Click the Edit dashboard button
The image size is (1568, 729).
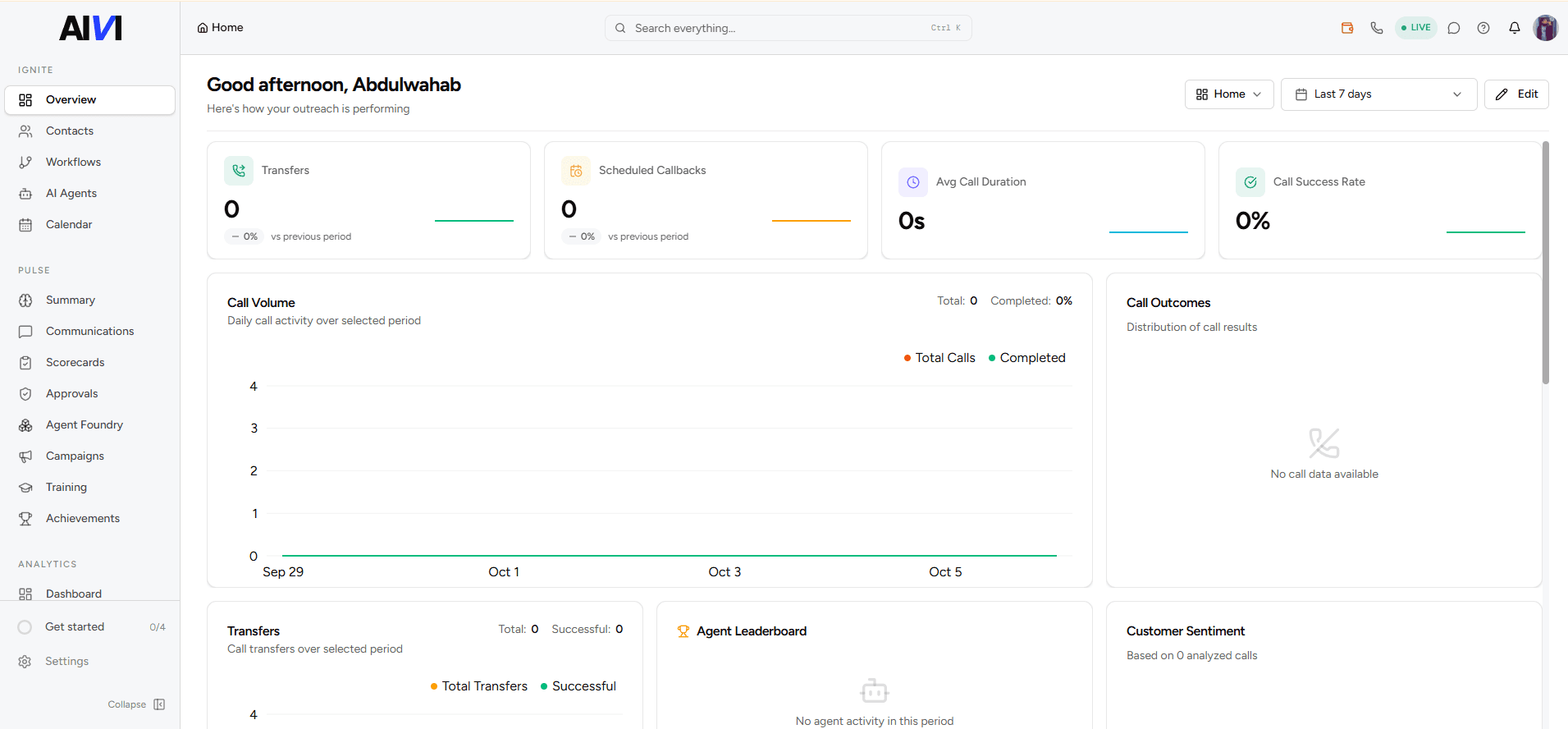[1516, 94]
